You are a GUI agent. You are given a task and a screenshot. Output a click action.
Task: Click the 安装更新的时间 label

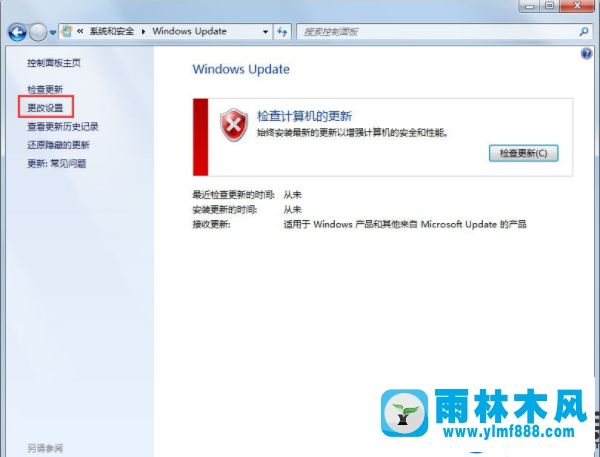coord(225,210)
